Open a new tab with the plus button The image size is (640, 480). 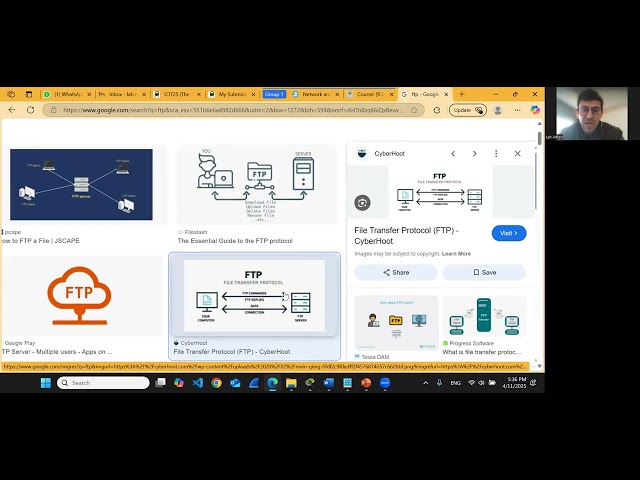462,94
